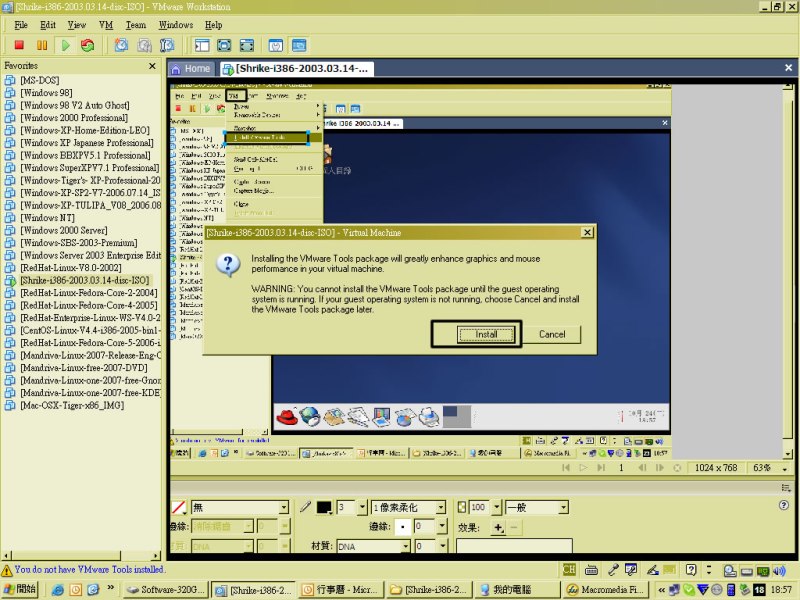800x600 pixels.
Task: Switch to full screen mode icon
Action: tap(224, 45)
